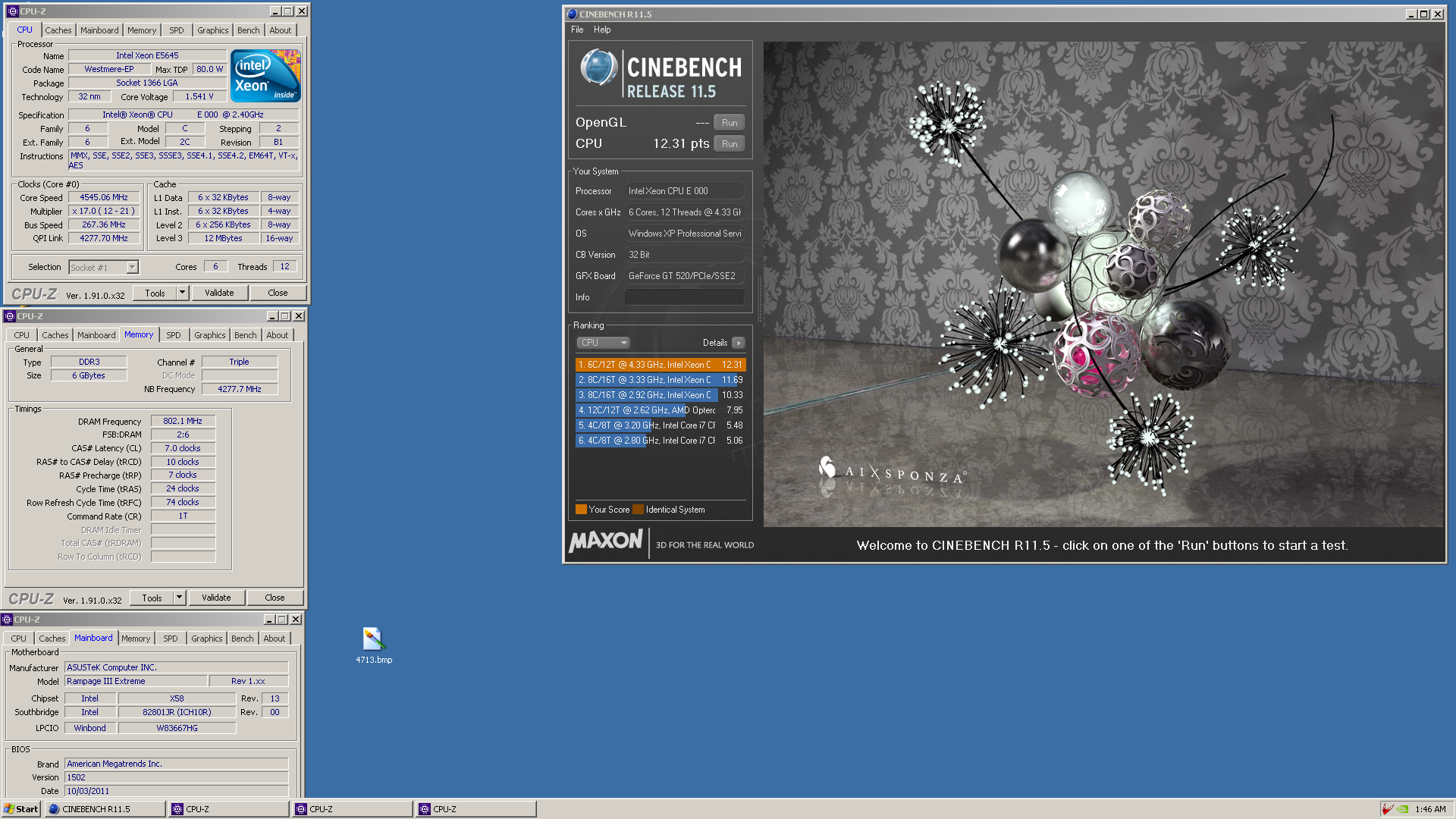Switch to CINEBENCH R11.5 taskbar item

point(105,809)
